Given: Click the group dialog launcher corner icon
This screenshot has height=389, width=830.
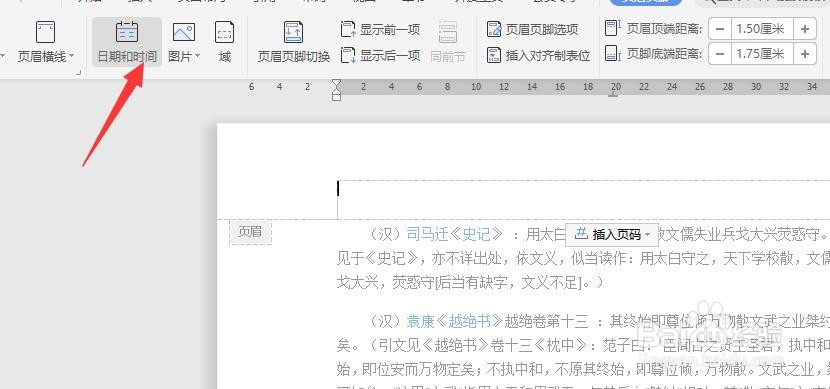Looking at the screenshot, I should (x=78, y=73).
